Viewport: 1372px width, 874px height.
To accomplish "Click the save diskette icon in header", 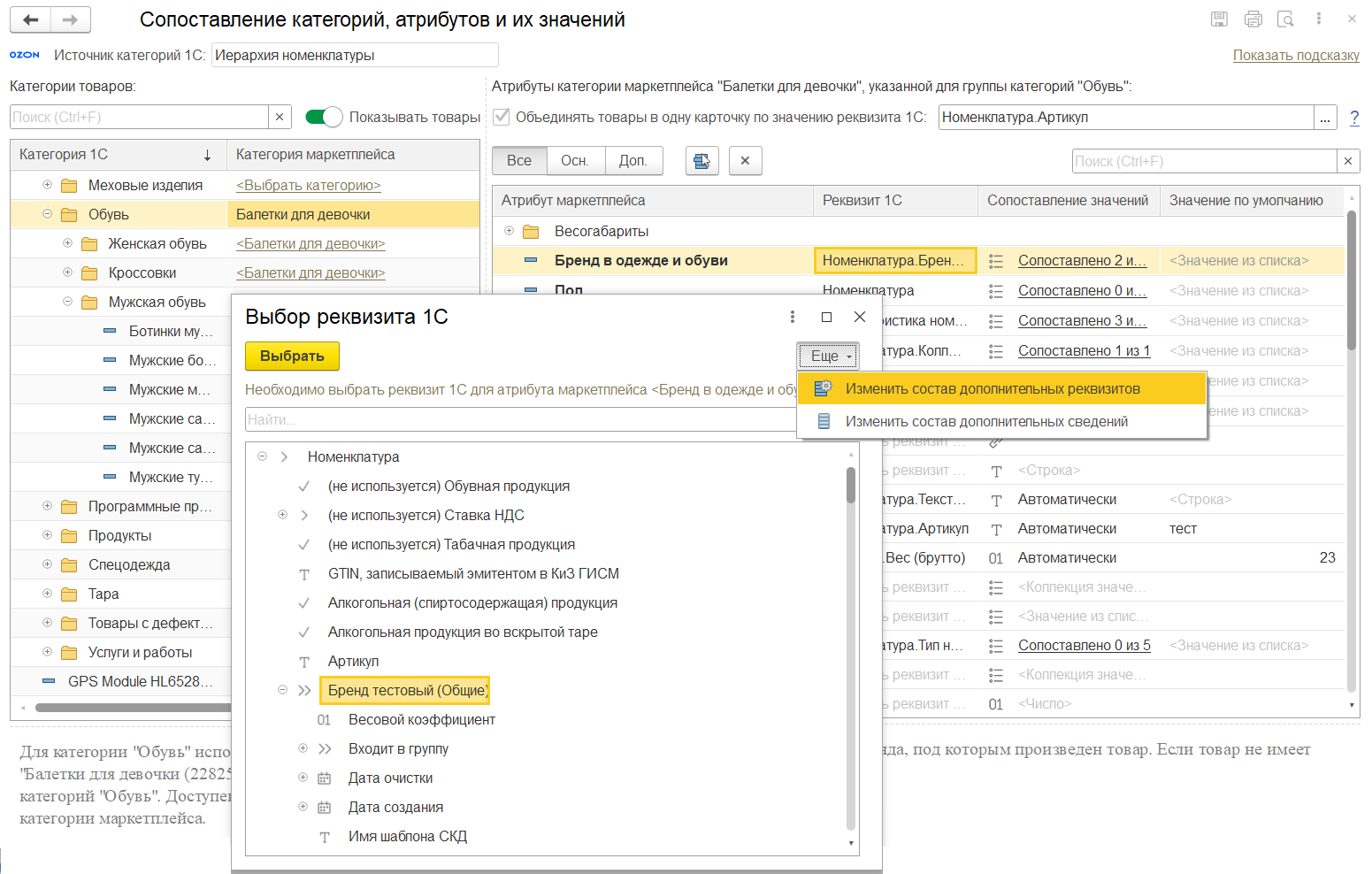I will tap(1219, 19).
